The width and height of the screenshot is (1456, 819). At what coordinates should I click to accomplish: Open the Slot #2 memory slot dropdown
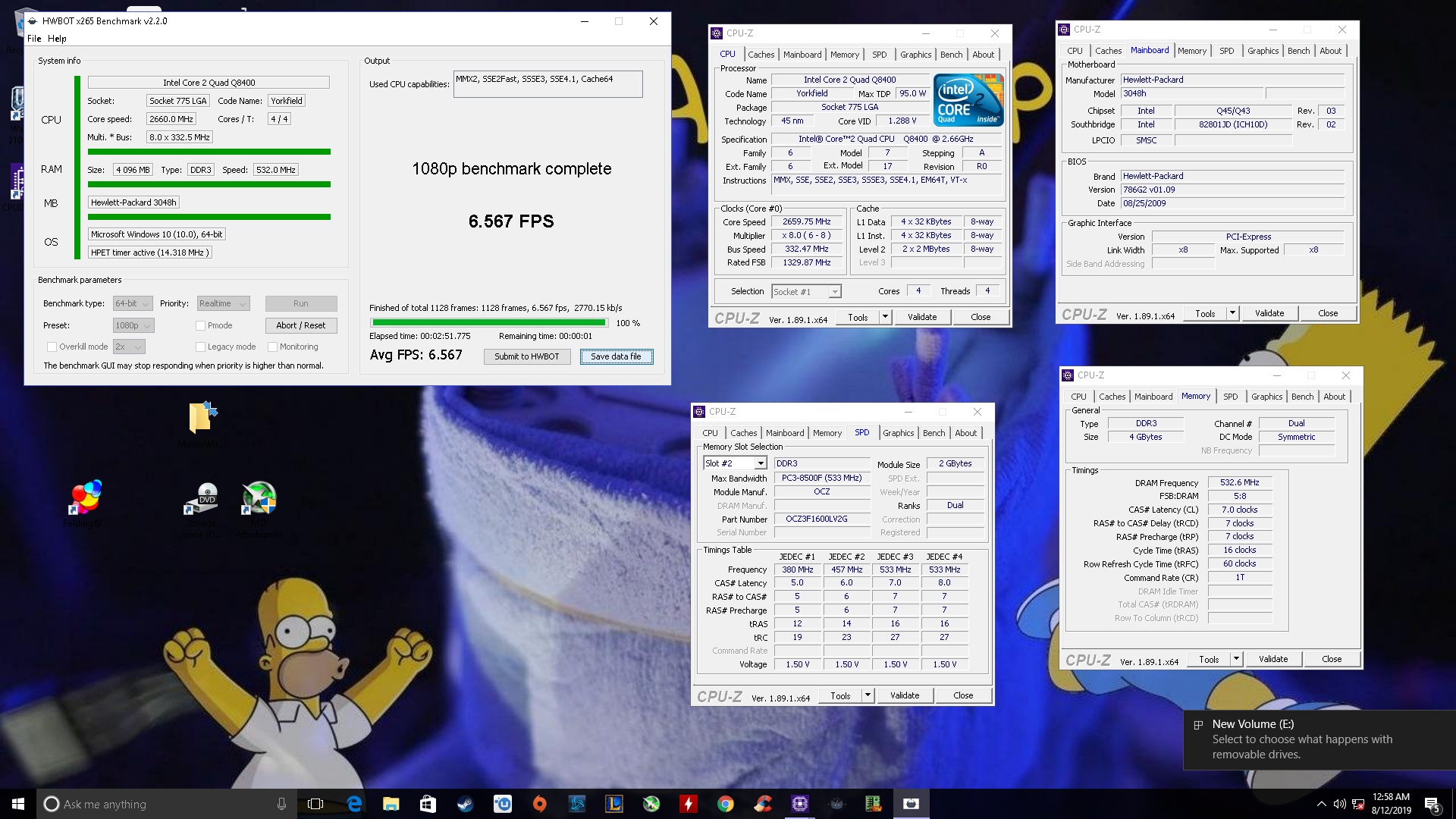[735, 463]
